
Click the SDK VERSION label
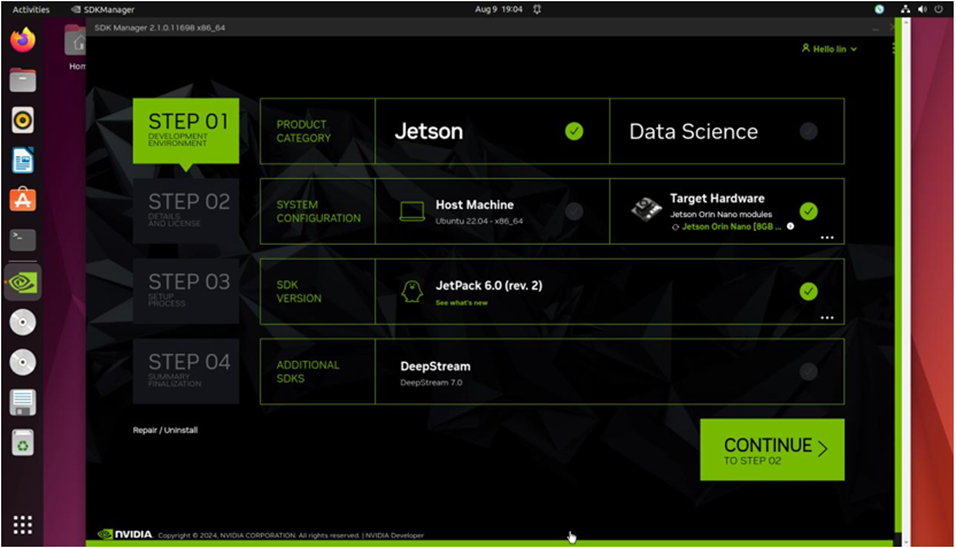(x=299, y=291)
